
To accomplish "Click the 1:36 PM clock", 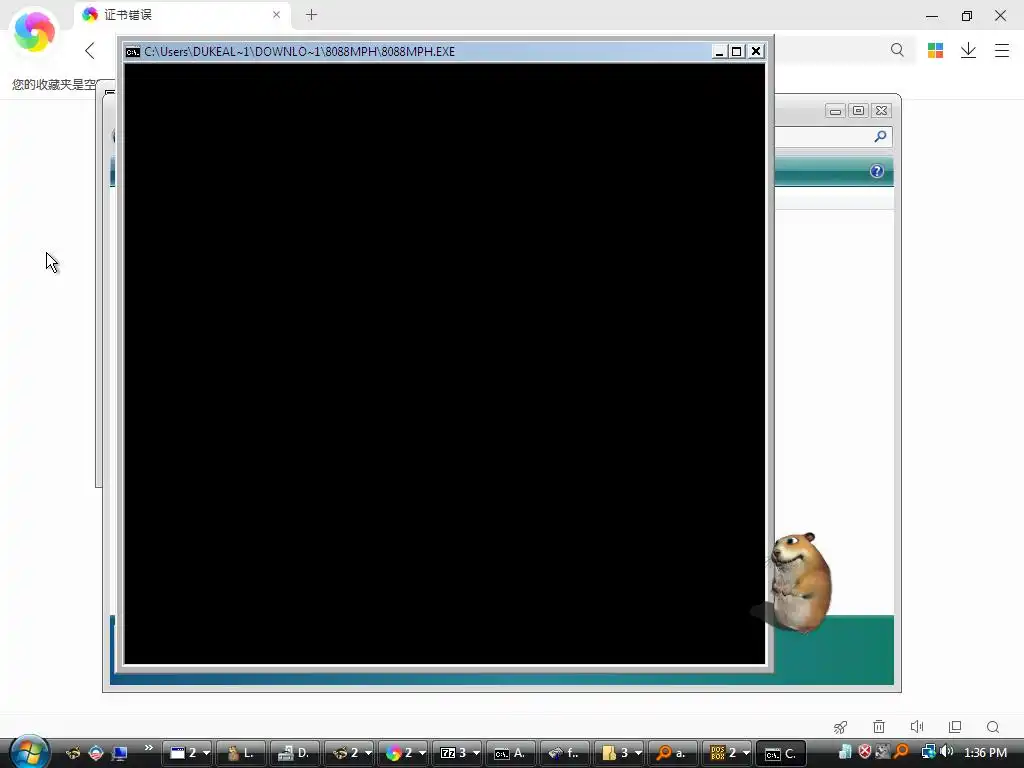I will tap(985, 753).
